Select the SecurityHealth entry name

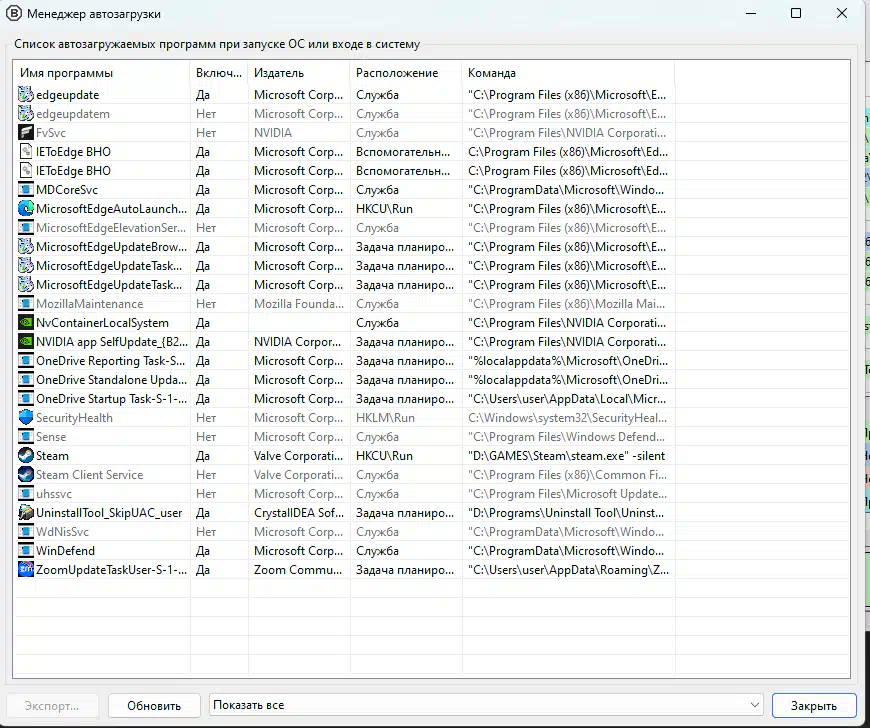tap(74, 418)
